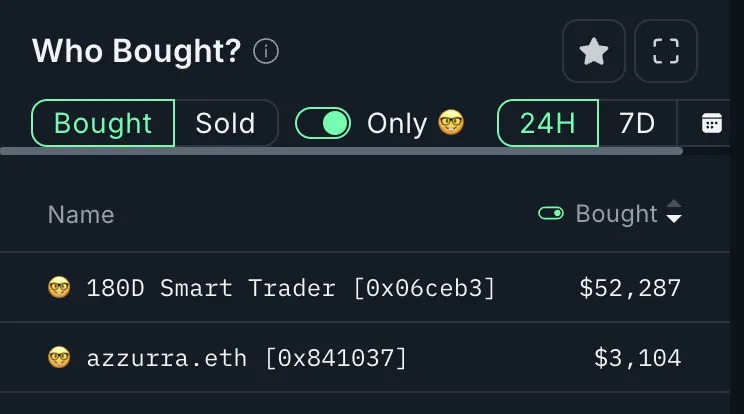
Task: Open azzurra.eth [0x841037] address
Action: coord(247,358)
